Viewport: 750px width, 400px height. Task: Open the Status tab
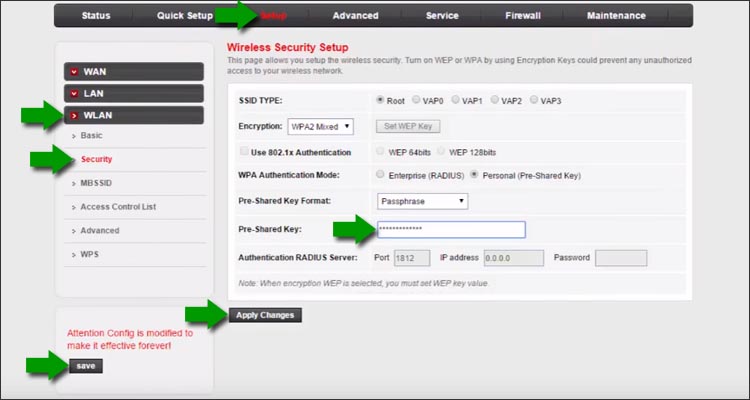tap(96, 16)
